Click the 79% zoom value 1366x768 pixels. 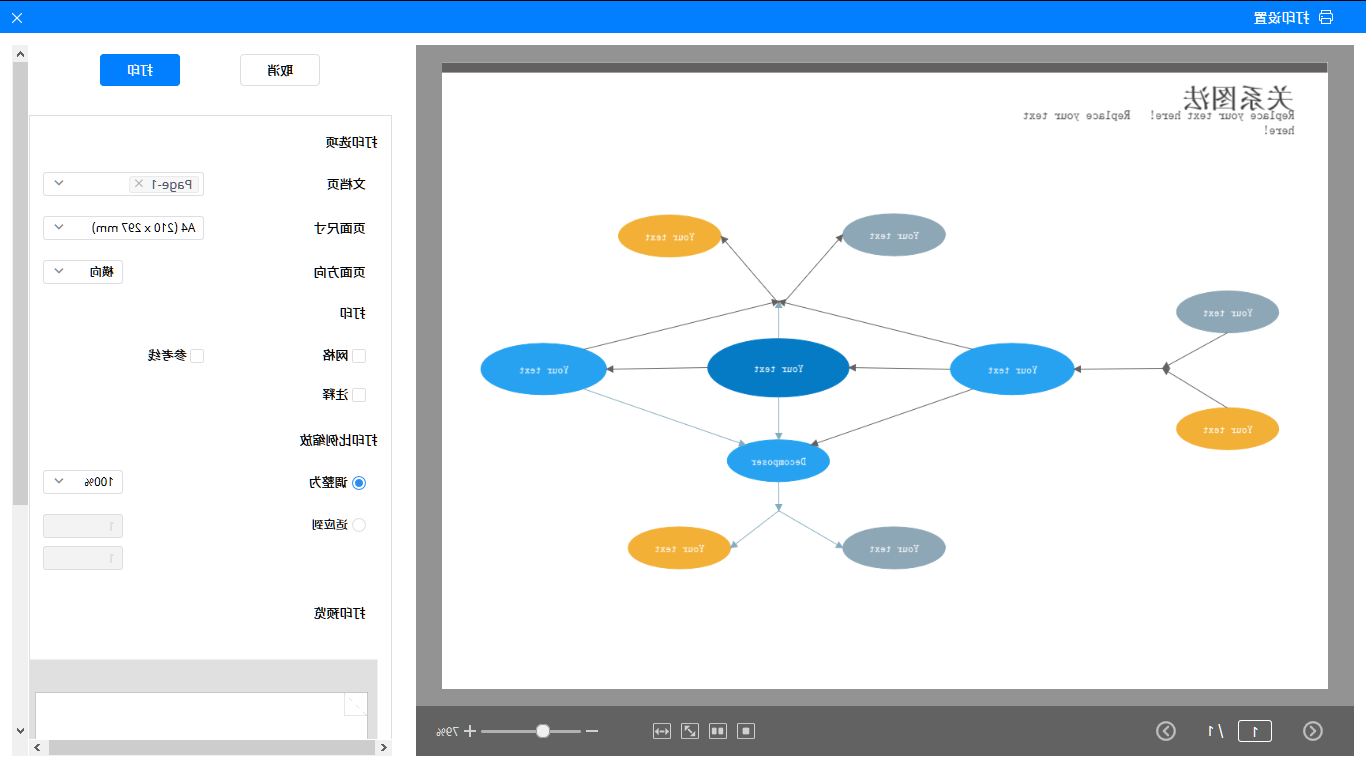pos(447,732)
